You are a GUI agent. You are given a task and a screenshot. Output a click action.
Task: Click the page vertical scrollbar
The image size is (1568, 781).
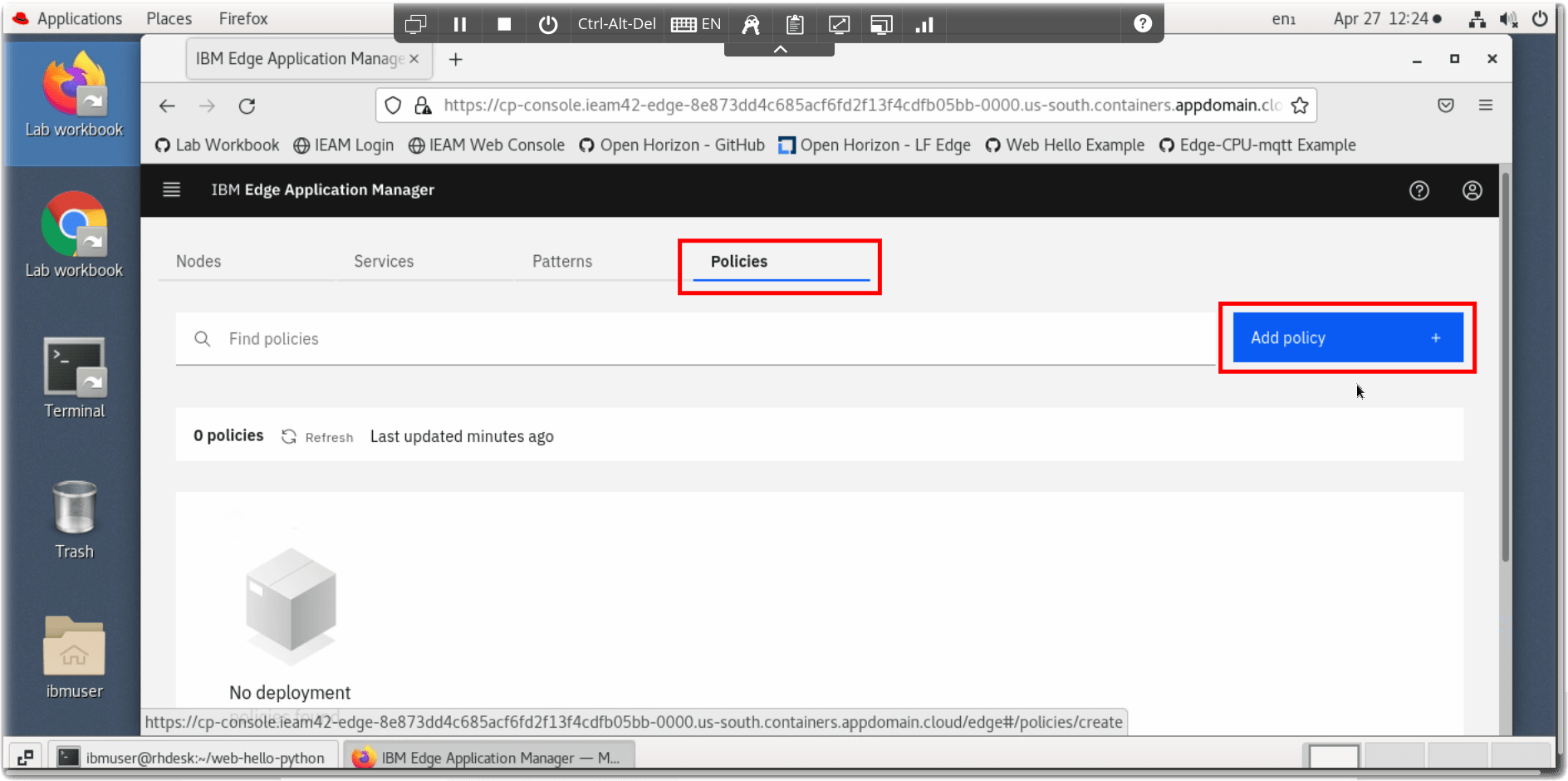click(x=1505, y=366)
